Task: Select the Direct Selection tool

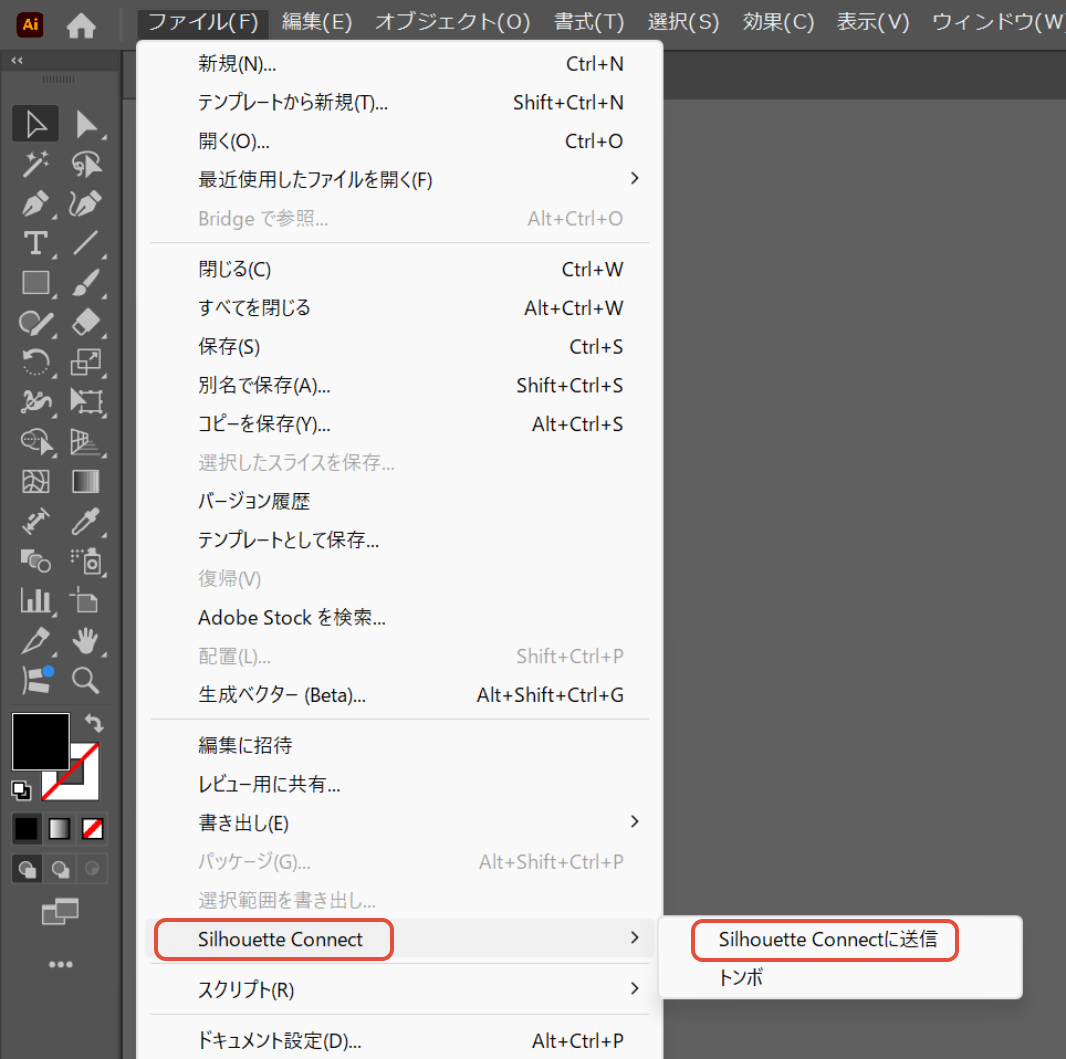Action: (x=86, y=124)
